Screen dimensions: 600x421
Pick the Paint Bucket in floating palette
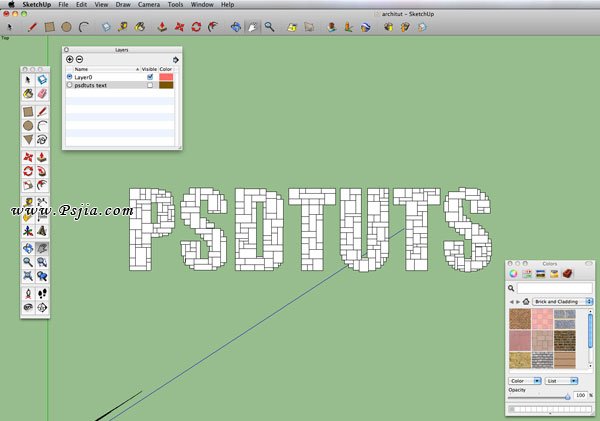[28, 93]
